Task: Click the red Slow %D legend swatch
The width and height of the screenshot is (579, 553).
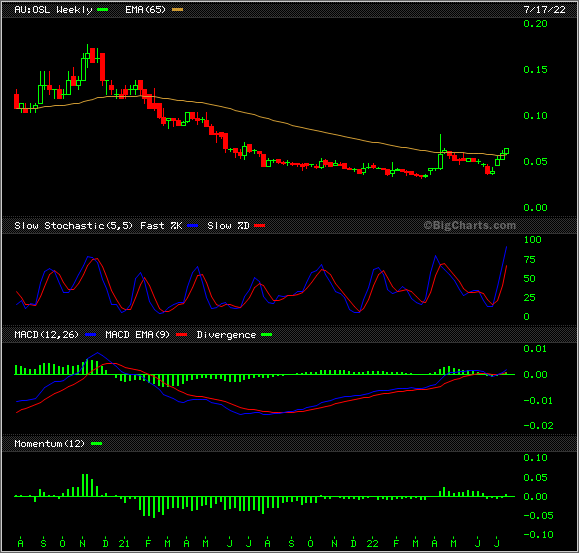Action: [x=260, y=226]
